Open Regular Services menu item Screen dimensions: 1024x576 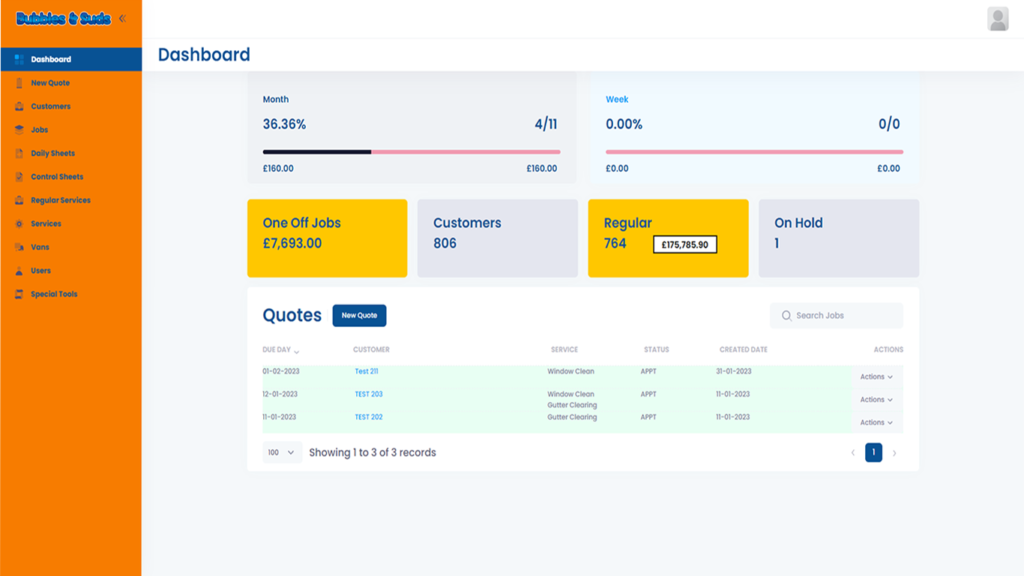60,200
